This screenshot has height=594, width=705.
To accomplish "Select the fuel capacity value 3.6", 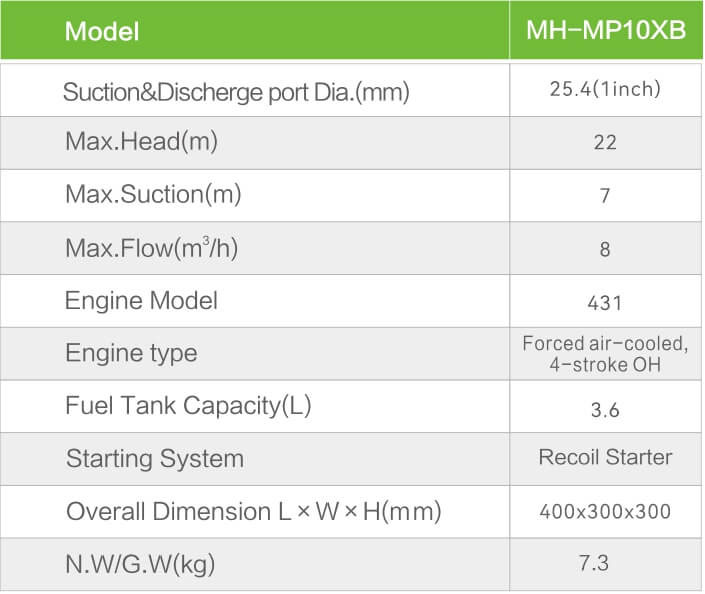I will coord(605,409).
